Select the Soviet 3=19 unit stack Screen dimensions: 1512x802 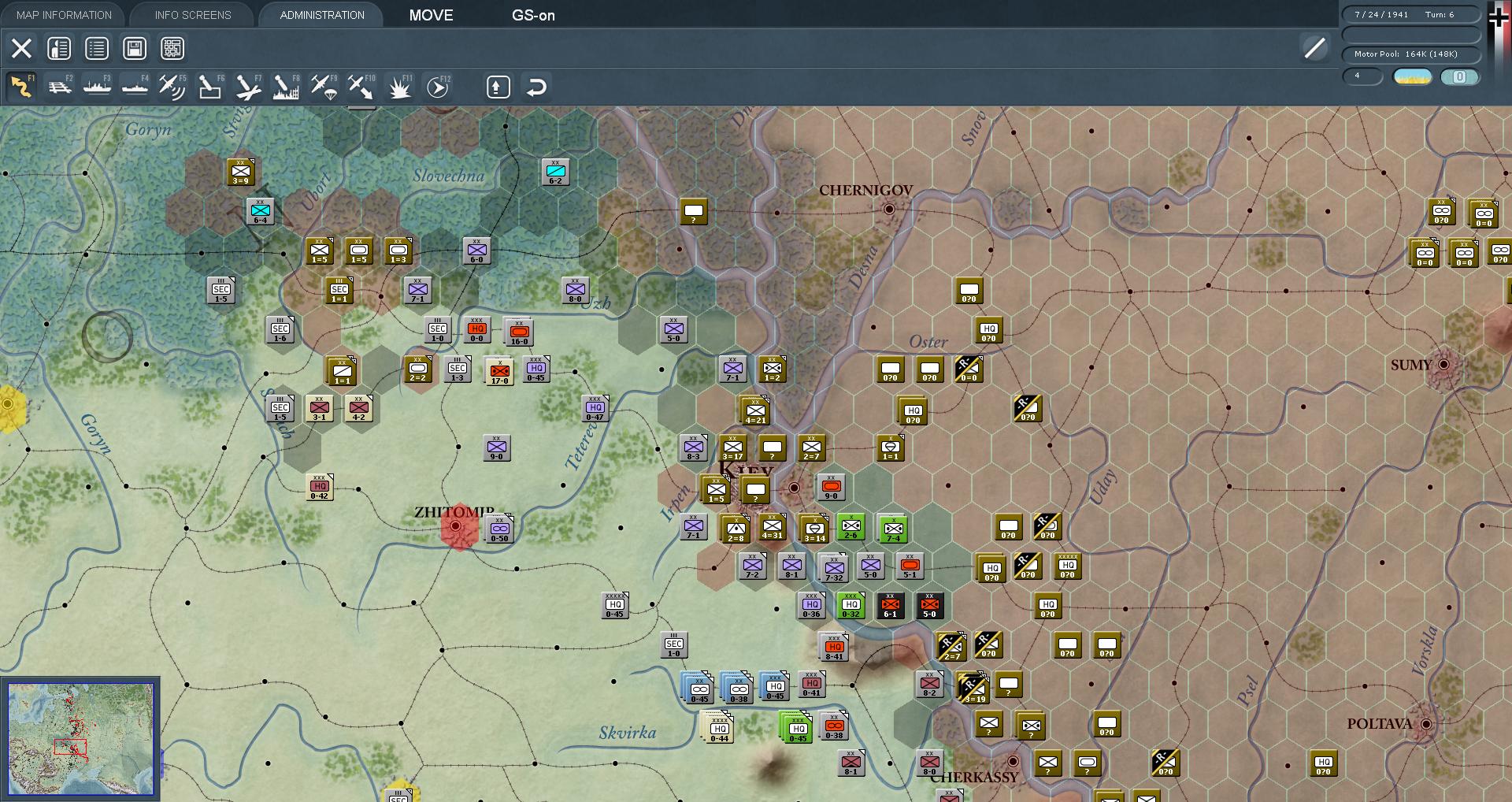[x=973, y=687]
